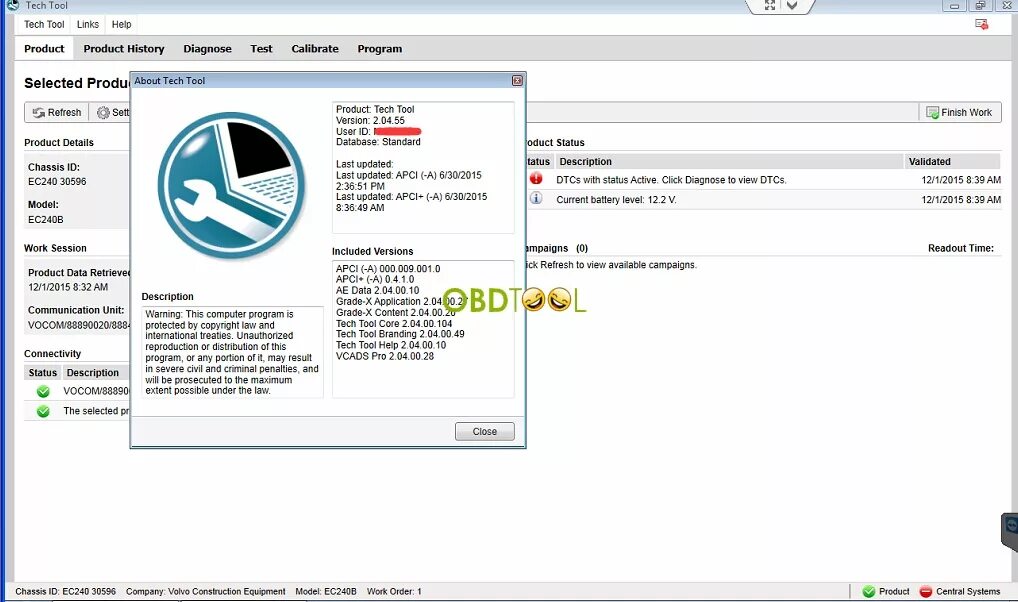1018x602 pixels.
Task: Click Close in About Tech Tool dialog
Action: 484,431
